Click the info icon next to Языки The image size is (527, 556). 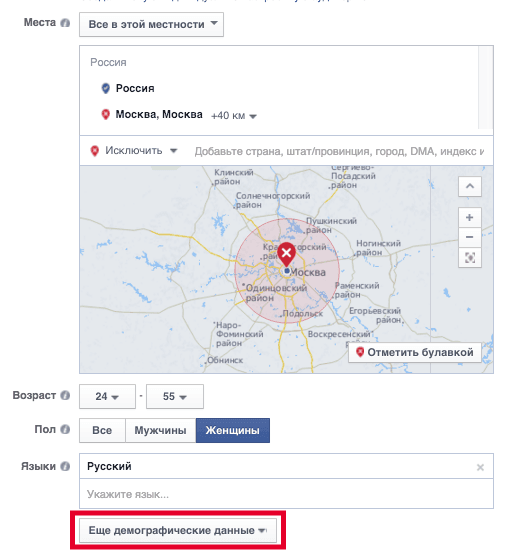[65, 466]
